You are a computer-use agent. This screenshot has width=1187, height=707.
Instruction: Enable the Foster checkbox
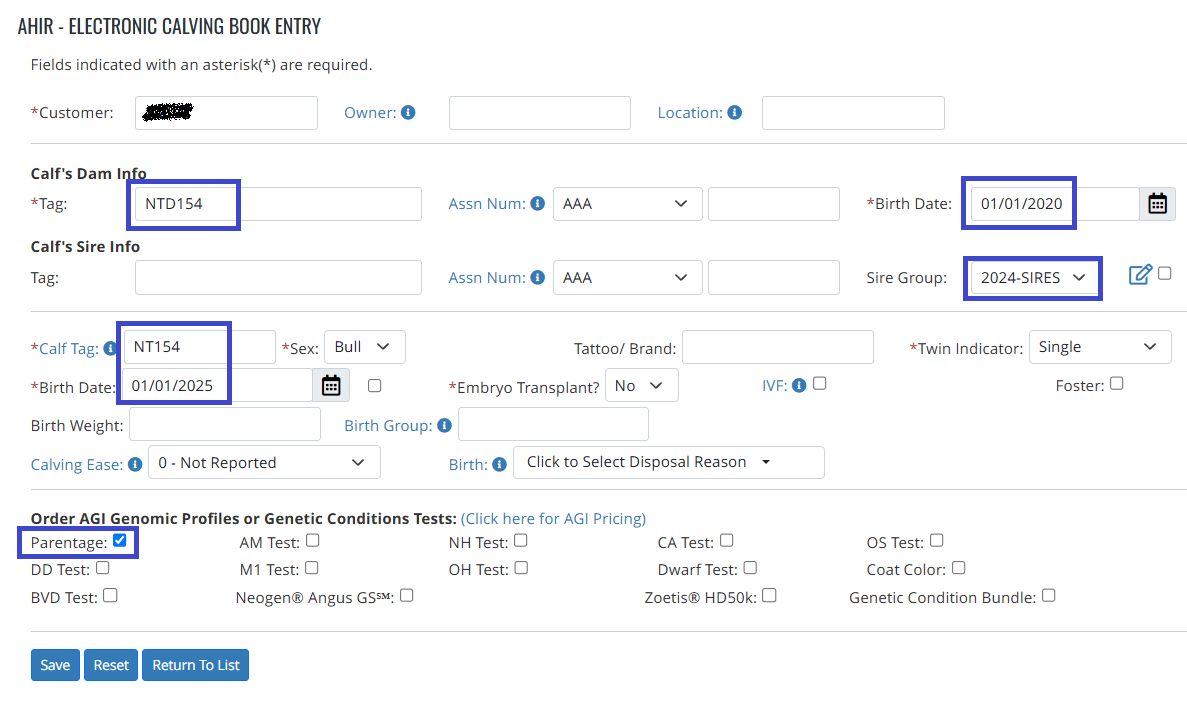1117,384
